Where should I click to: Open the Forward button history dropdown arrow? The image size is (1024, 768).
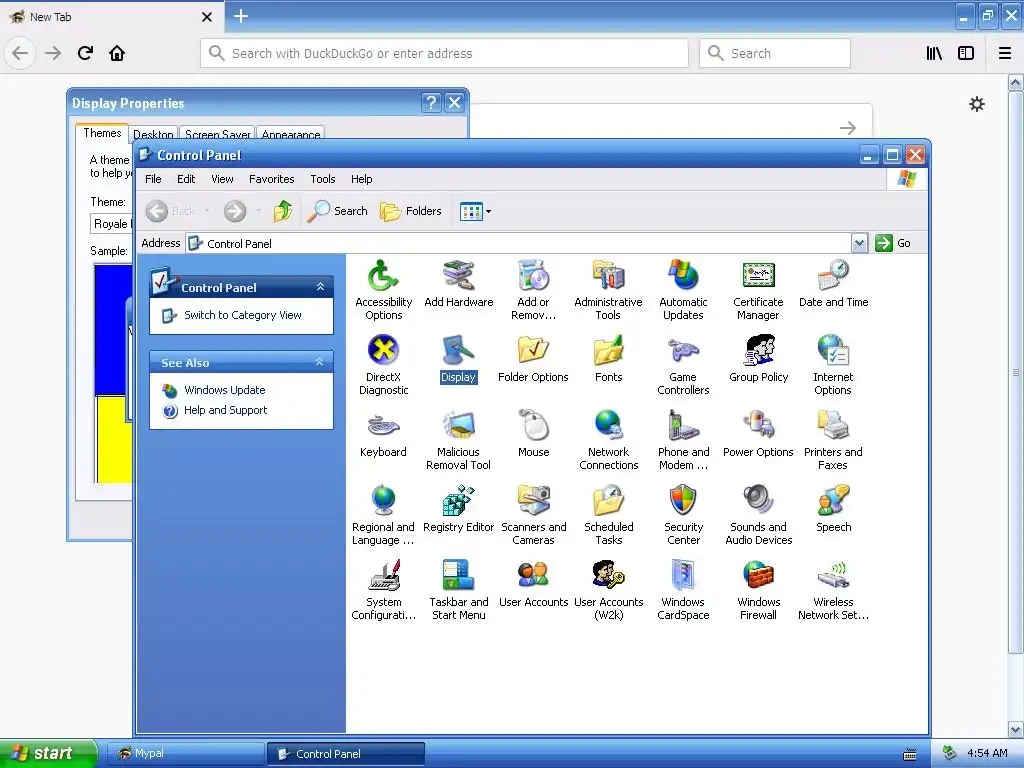coord(259,211)
